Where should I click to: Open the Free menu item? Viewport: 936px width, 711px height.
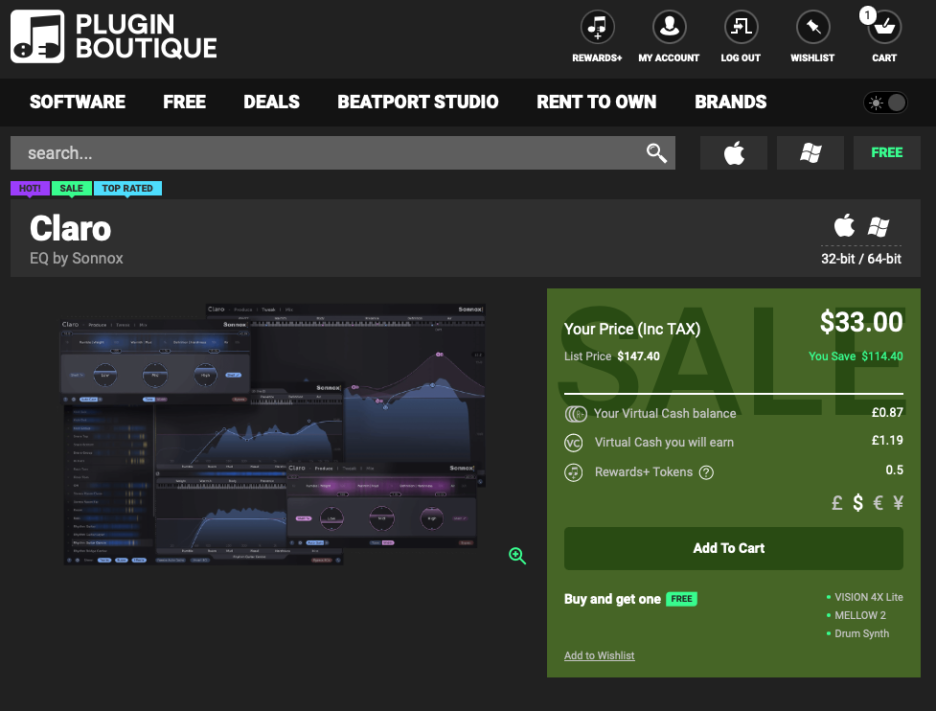(x=184, y=102)
